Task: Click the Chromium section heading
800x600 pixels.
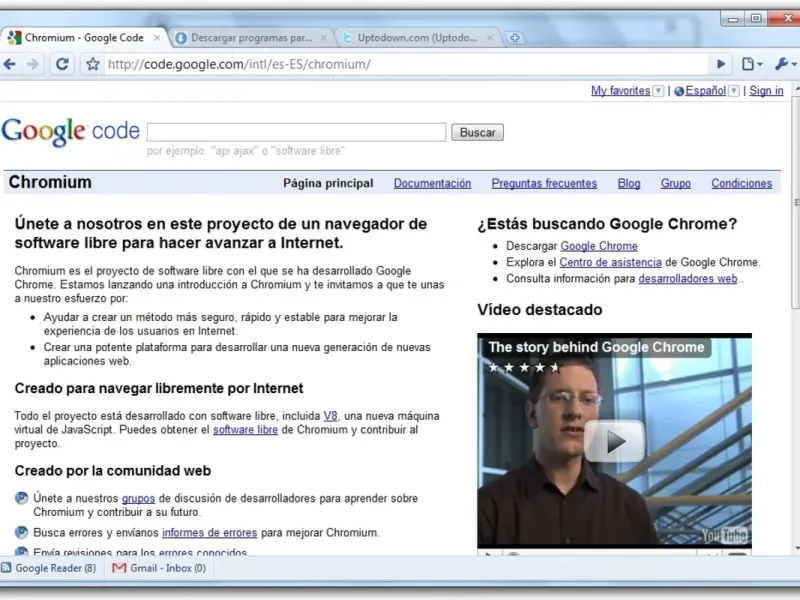Action: pos(50,183)
